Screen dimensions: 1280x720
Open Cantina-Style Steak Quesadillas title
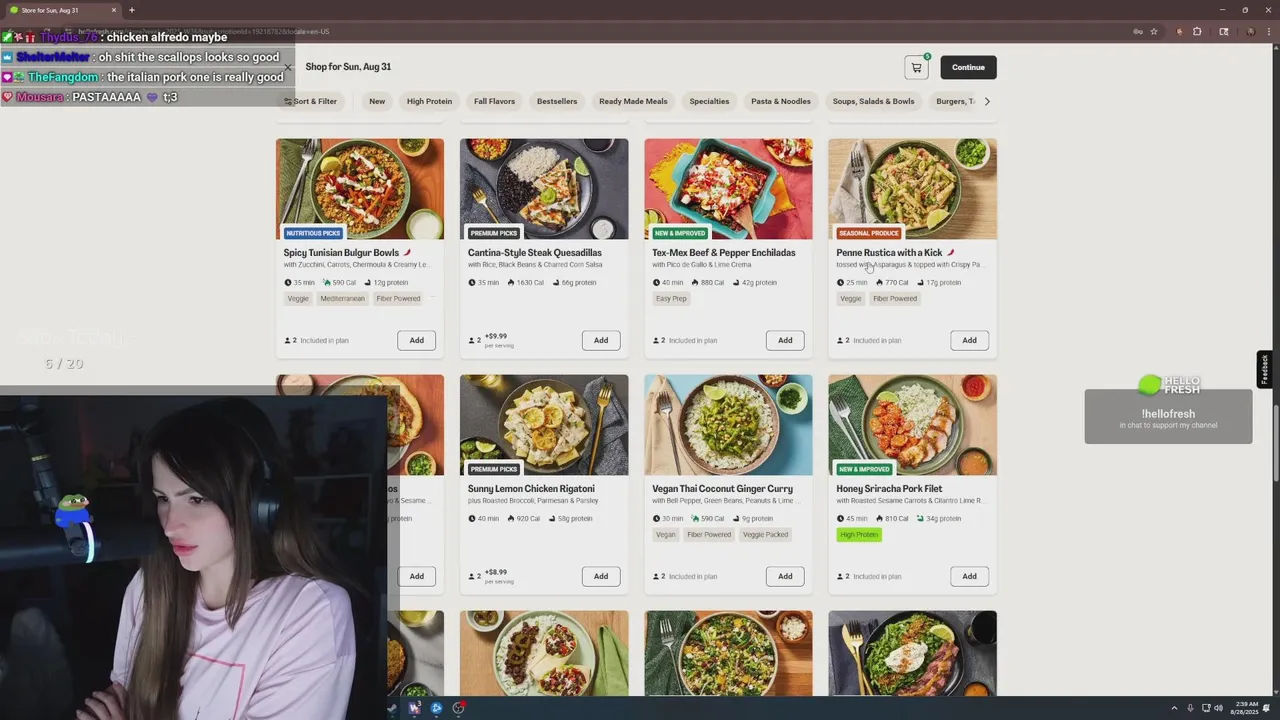point(535,253)
